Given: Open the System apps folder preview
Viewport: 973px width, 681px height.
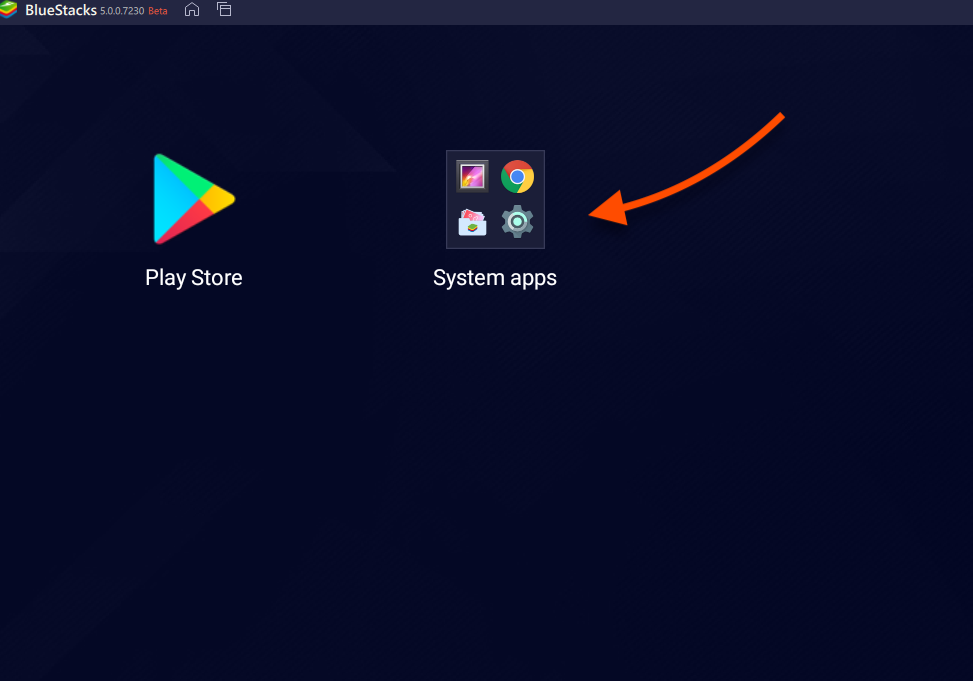Looking at the screenshot, I should [x=495, y=199].
